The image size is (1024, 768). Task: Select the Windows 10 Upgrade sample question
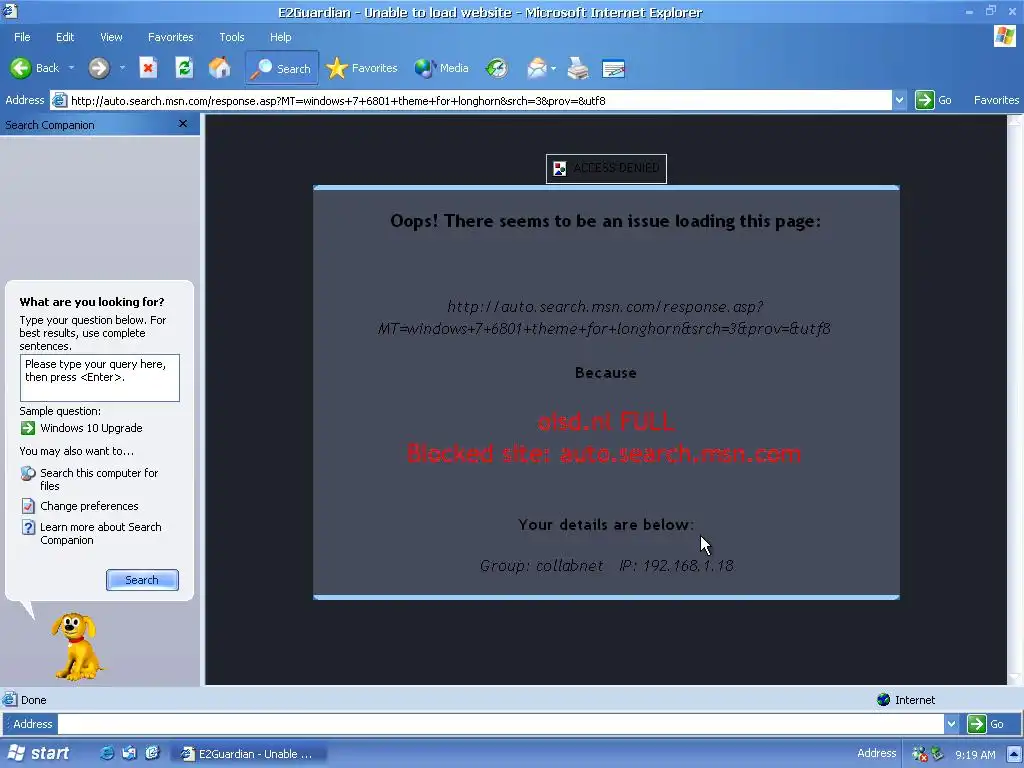pyautogui.click(x=91, y=428)
